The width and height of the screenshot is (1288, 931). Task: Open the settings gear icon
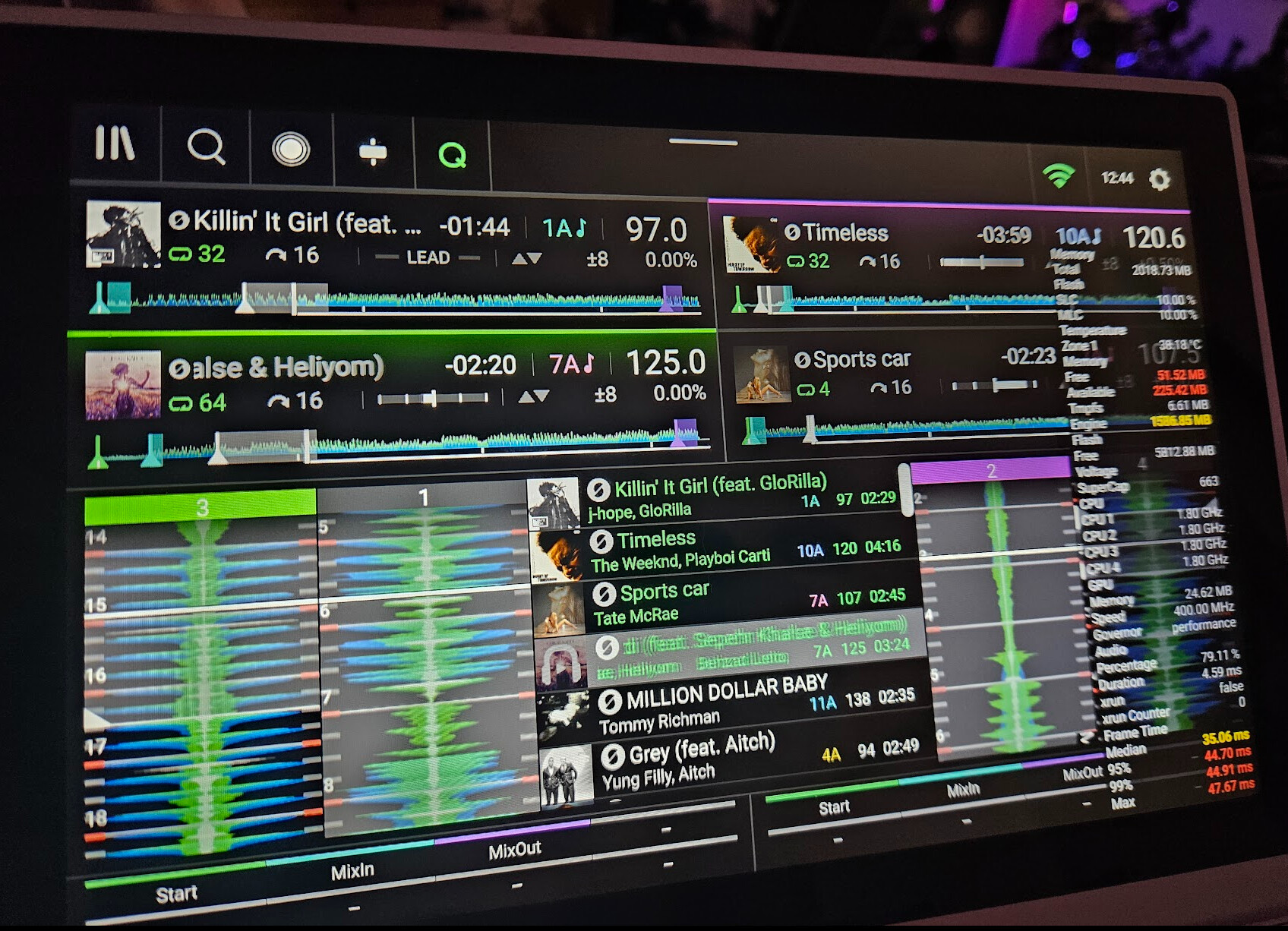pyautogui.click(x=1159, y=180)
